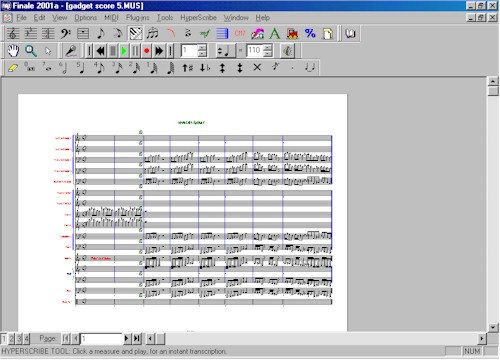Open the View menu
The image size is (500, 360).
pyautogui.click(x=60, y=18)
